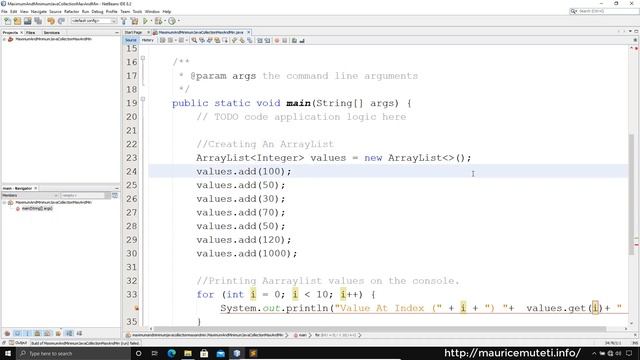640x360 pixels.
Task: Click the Shift Line Right editor icon
Action: tap(267, 40)
